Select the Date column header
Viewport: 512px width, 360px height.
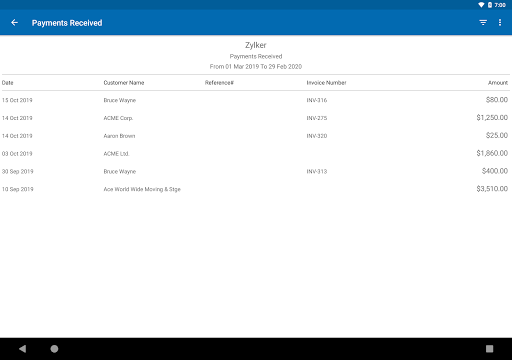7,83
